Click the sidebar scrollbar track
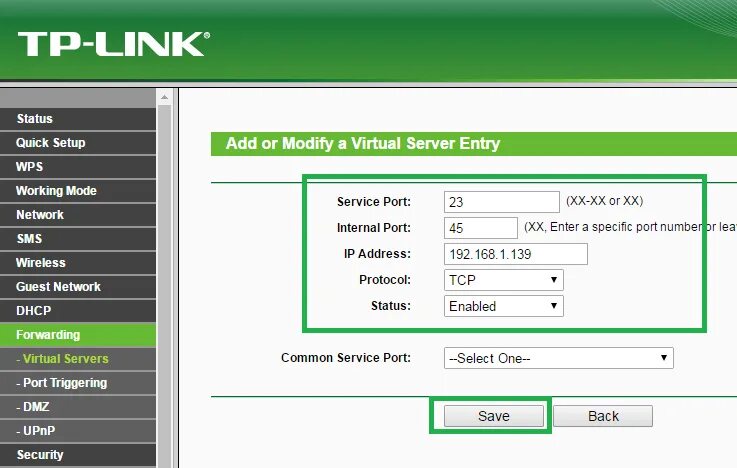737x468 pixels. click(164, 287)
